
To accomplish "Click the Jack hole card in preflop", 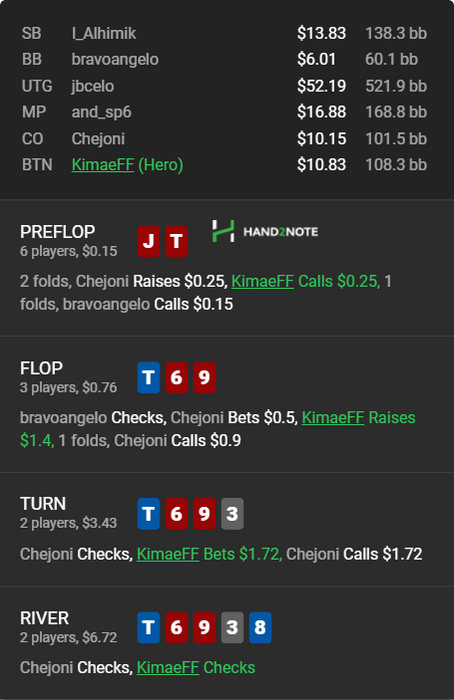I will pyautogui.click(x=149, y=241).
